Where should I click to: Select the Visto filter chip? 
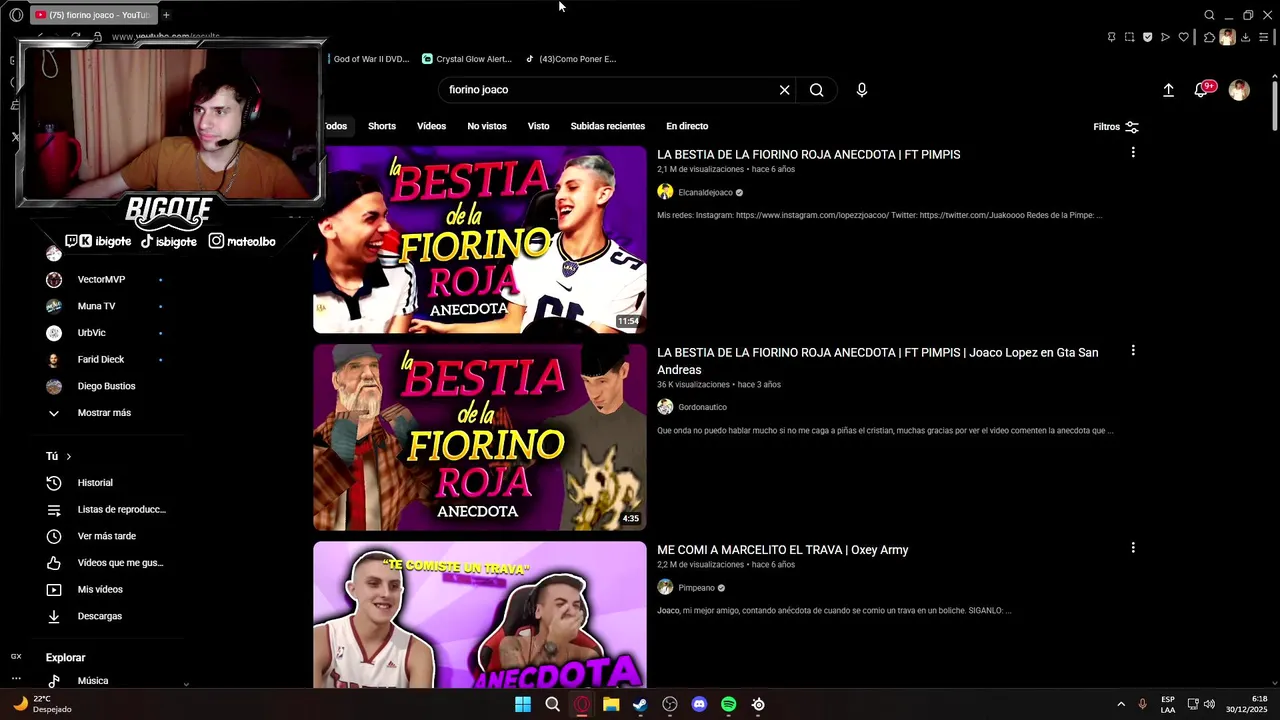coord(539,126)
